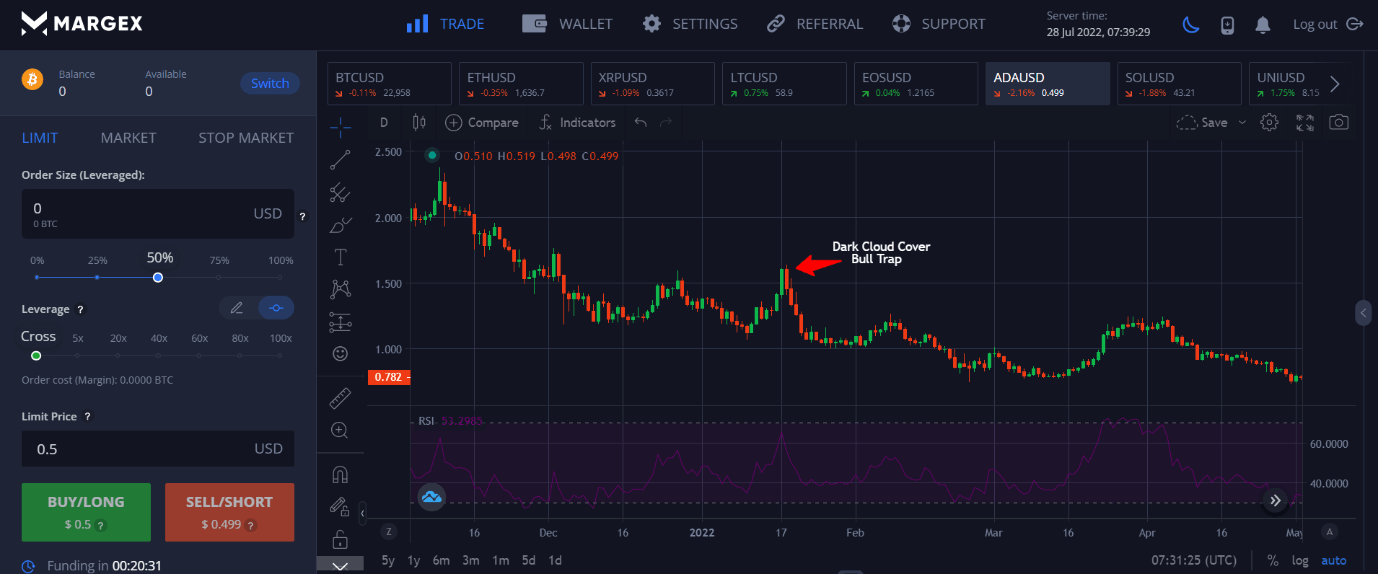Open the emoji icons tool
The image size is (1378, 574).
tap(341, 354)
